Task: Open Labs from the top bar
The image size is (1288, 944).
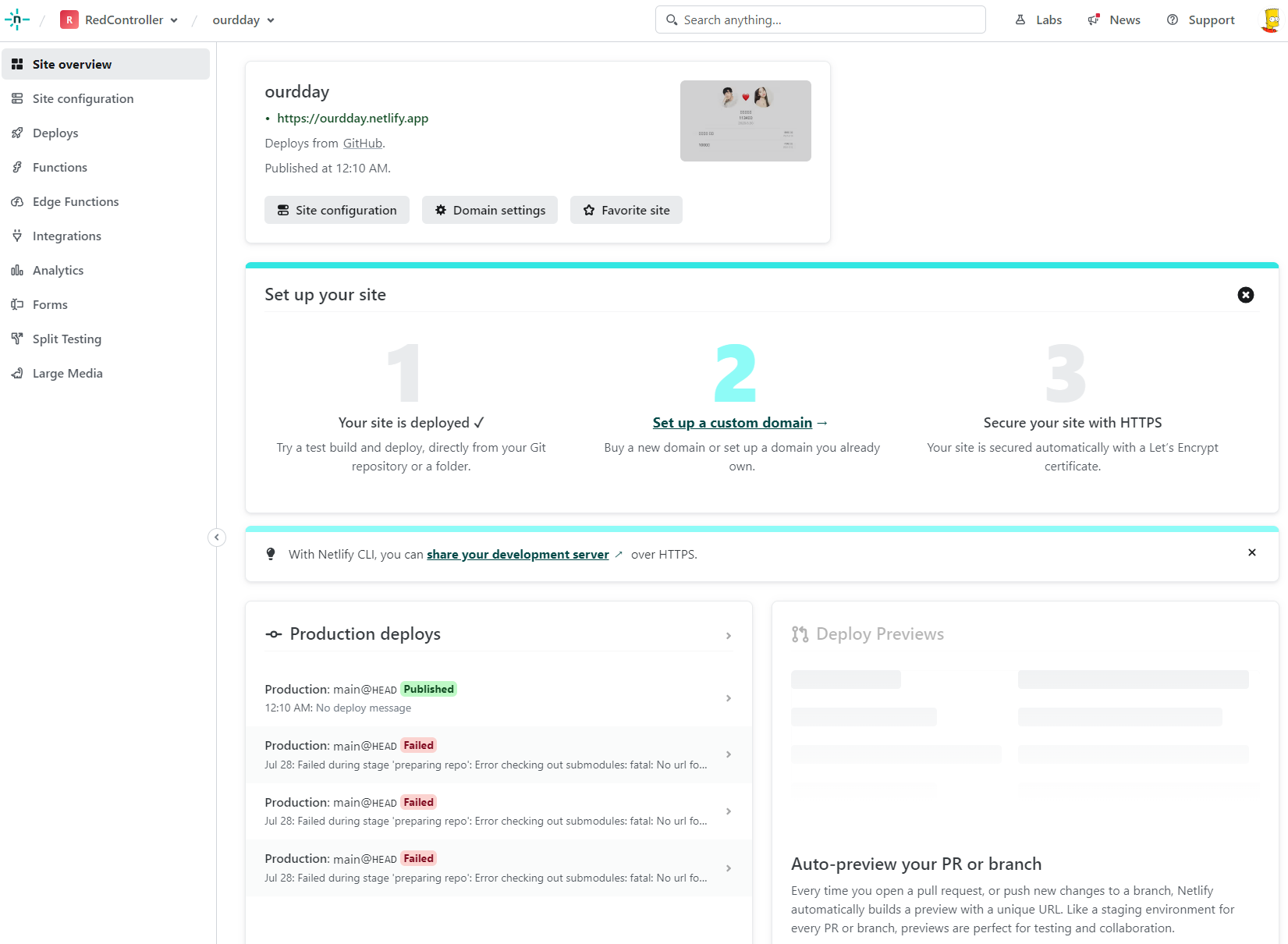Action: [x=1038, y=20]
